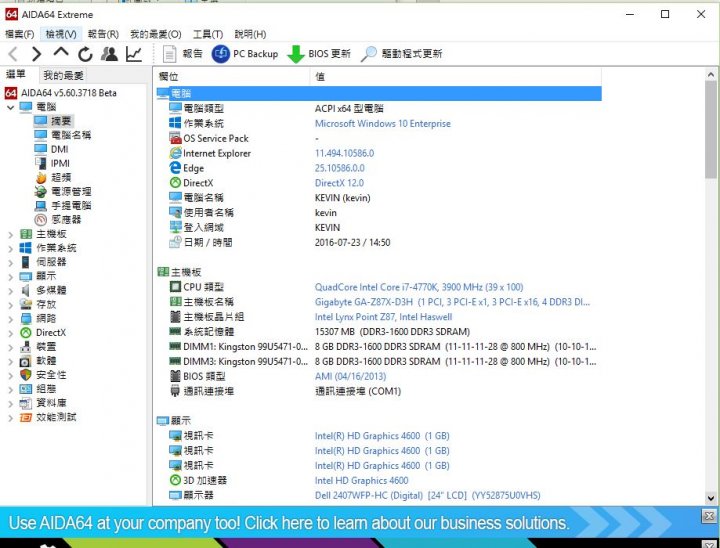Click the 報告 report toolbar button

[182, 54]
